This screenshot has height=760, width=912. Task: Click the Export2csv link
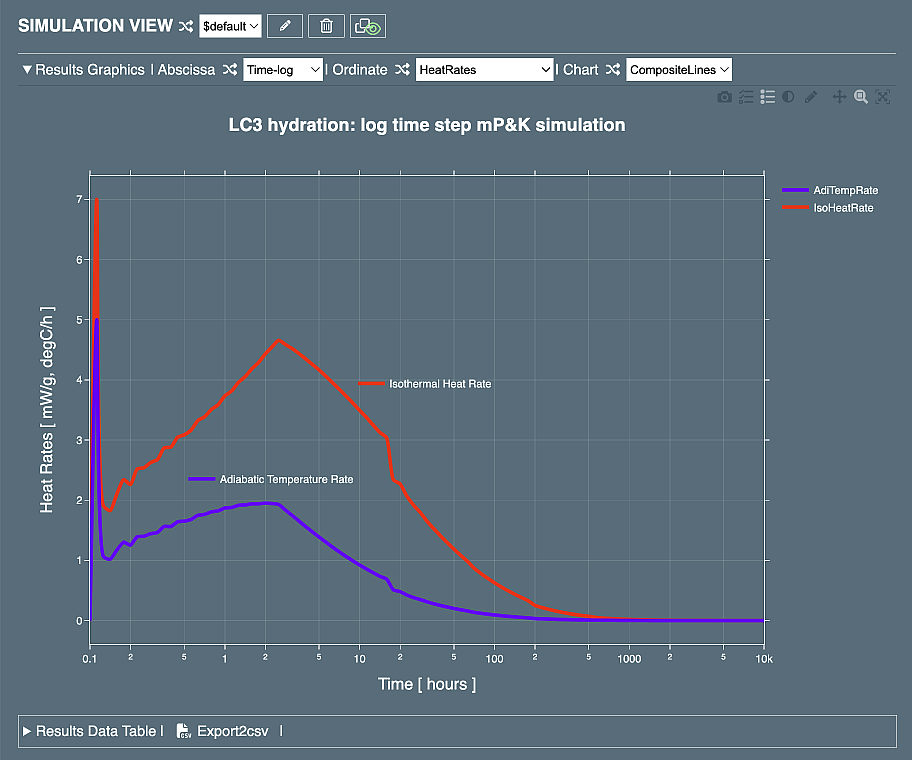click(232, 731)
